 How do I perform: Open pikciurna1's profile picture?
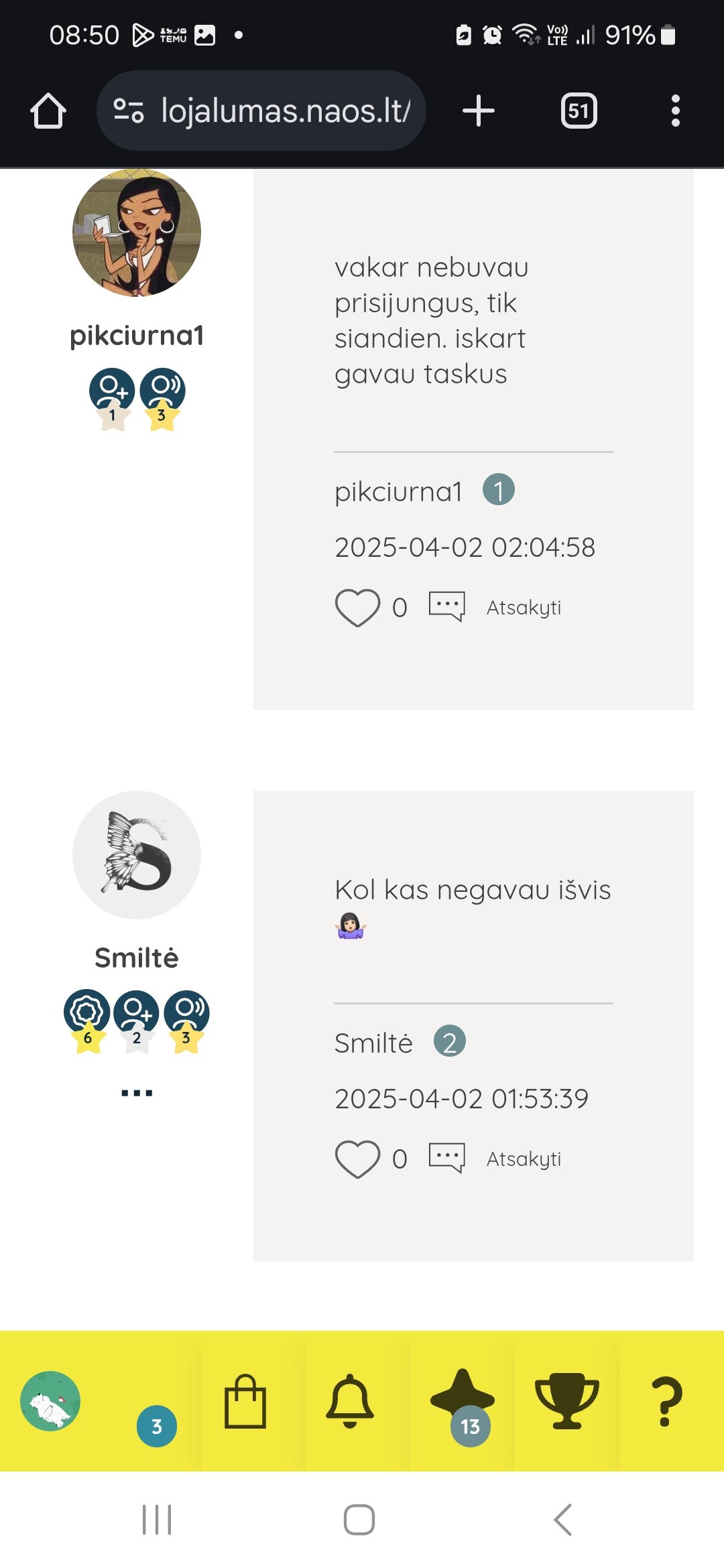pyautogui.click(x=137, y=232)
